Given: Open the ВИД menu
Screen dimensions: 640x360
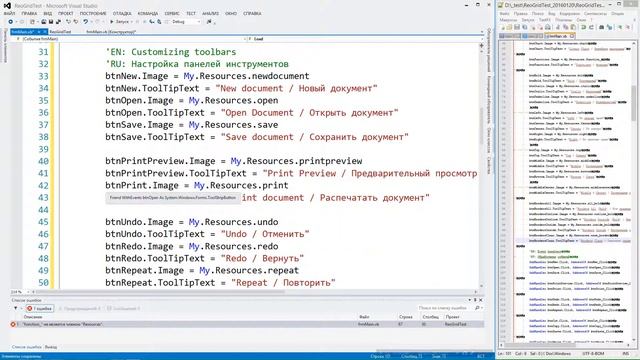Looking at the screenshot, I should point(47,13).
